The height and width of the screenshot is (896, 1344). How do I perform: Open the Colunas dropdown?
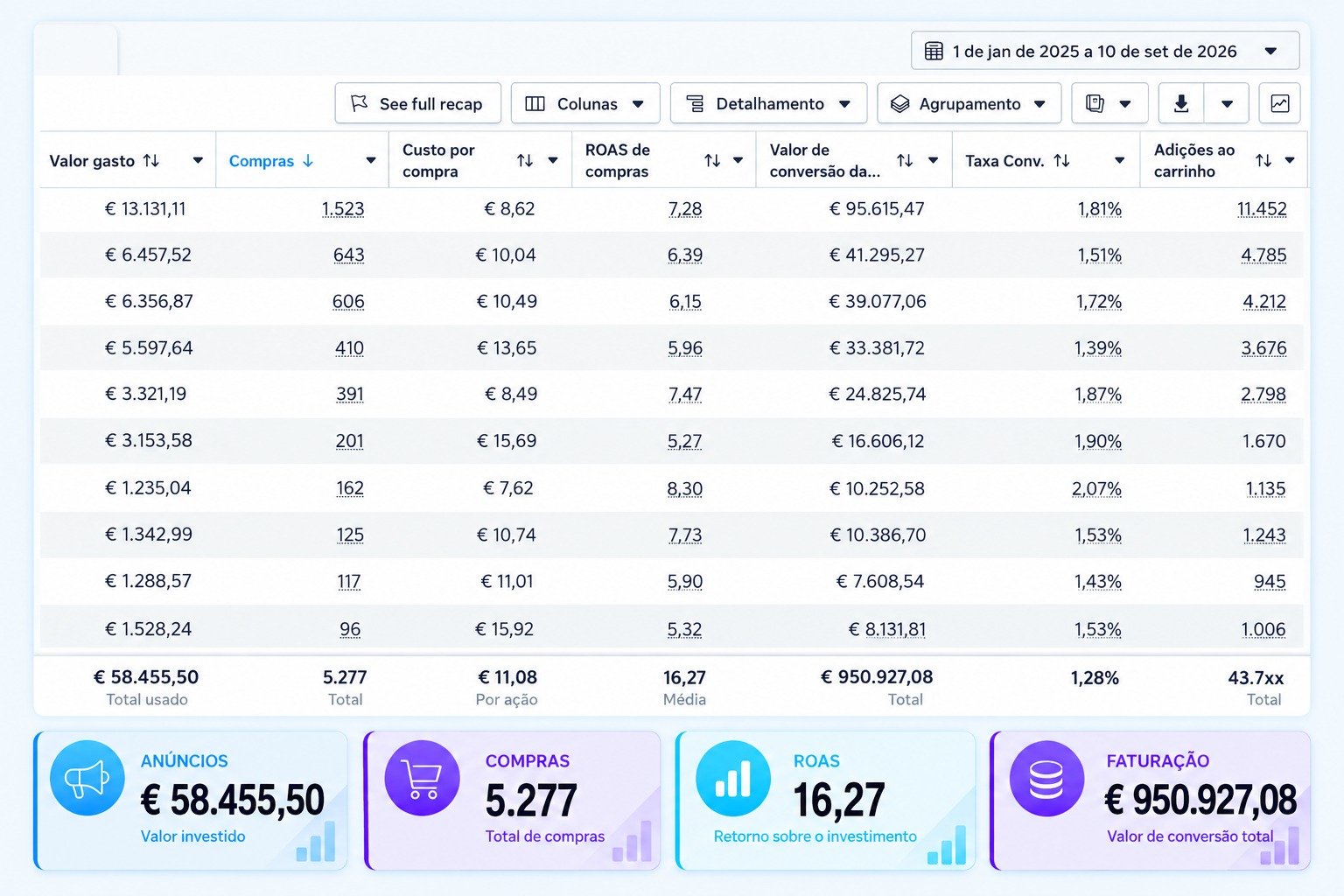click(584, 103)
